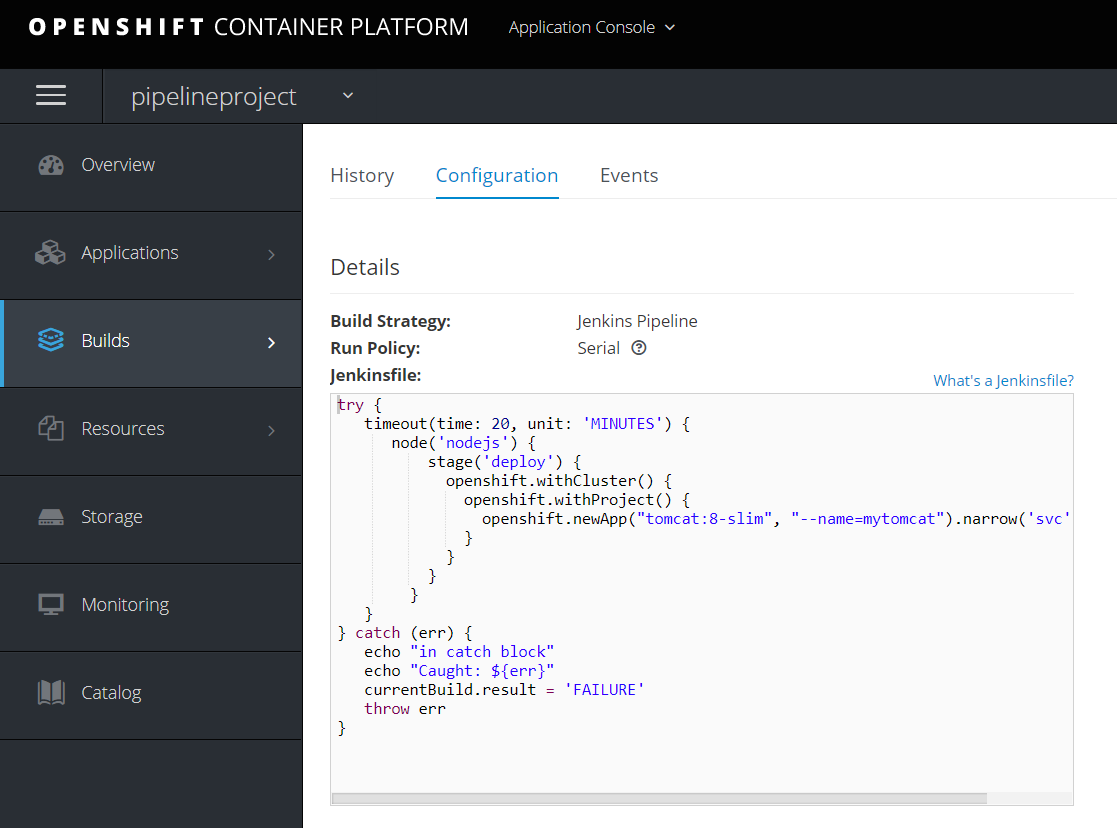Click the Applications cubes icon
1117x828 pixels.
(51, 254)
